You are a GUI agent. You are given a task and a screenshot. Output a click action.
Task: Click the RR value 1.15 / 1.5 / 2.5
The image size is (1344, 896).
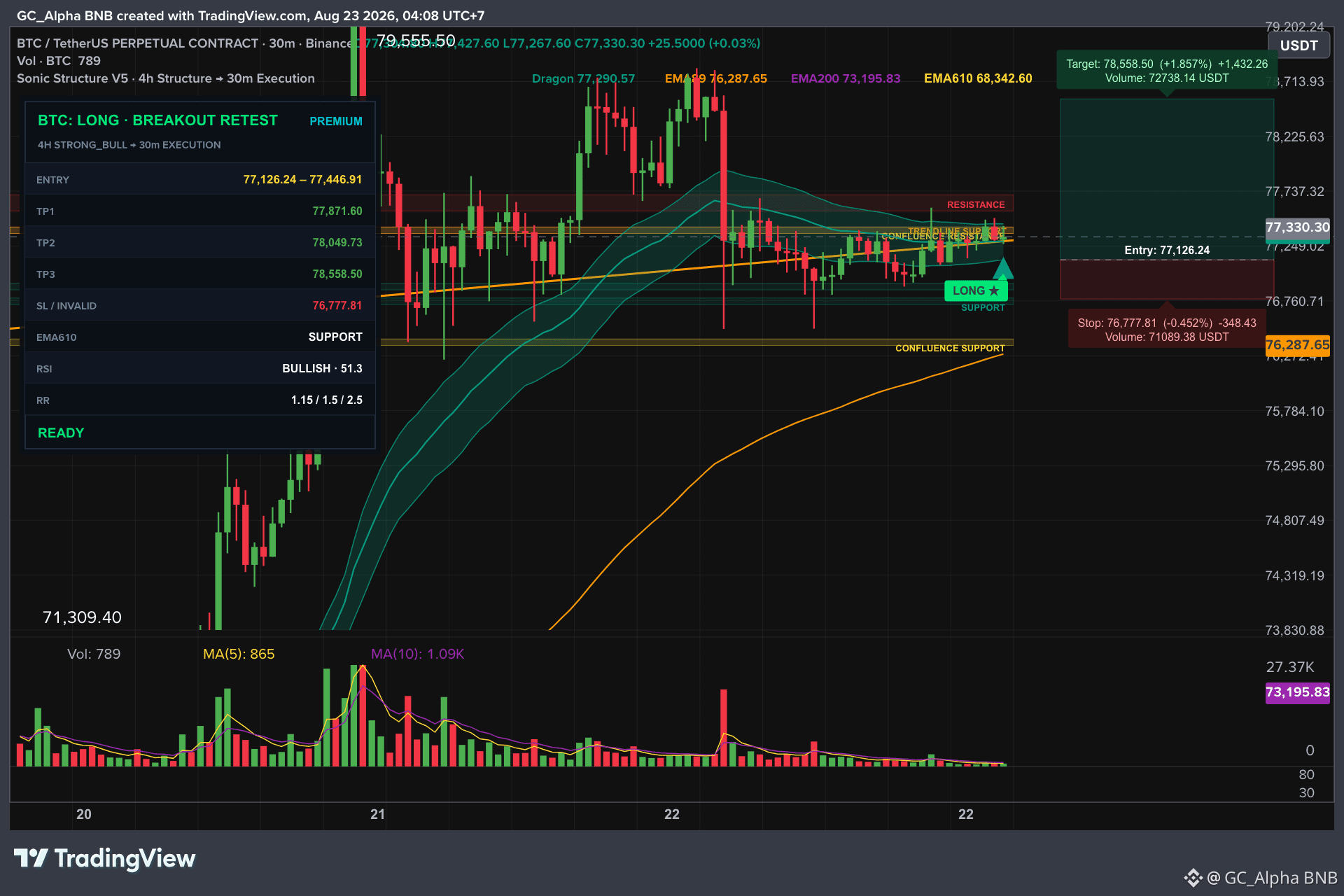coord(327,400)
